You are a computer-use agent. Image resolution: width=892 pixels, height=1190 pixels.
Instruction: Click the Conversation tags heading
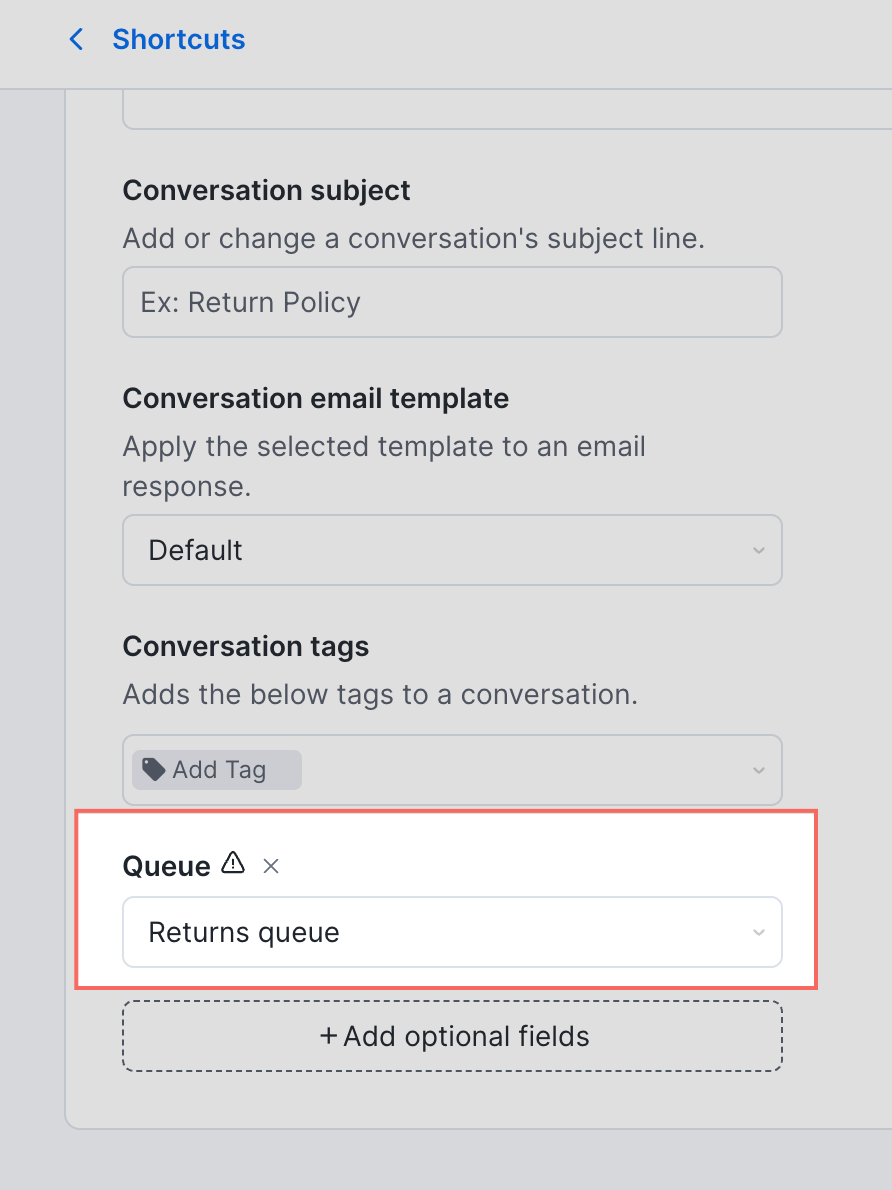(x=245, y=646)
